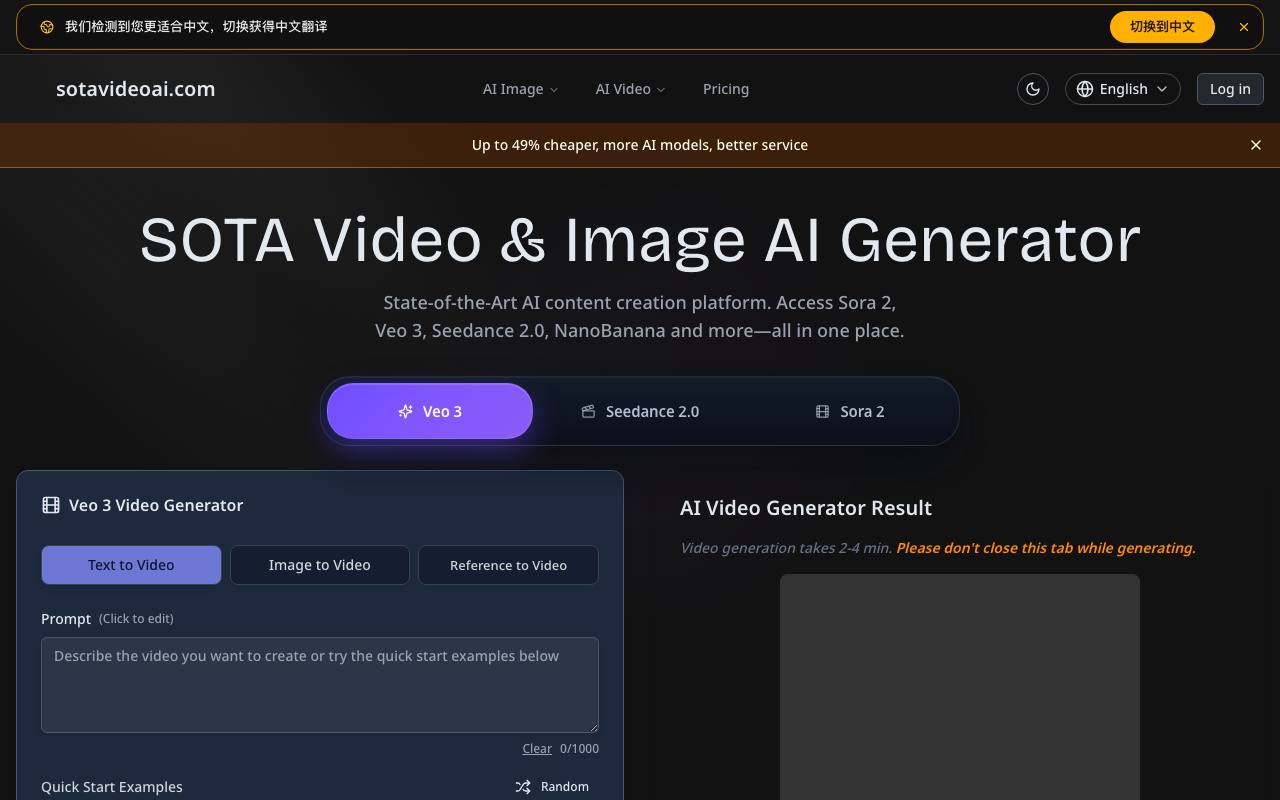The height and width of the screenshot is (800, 1280).
Task: Switch to Text to Video mode
Action: pos(131,565)
